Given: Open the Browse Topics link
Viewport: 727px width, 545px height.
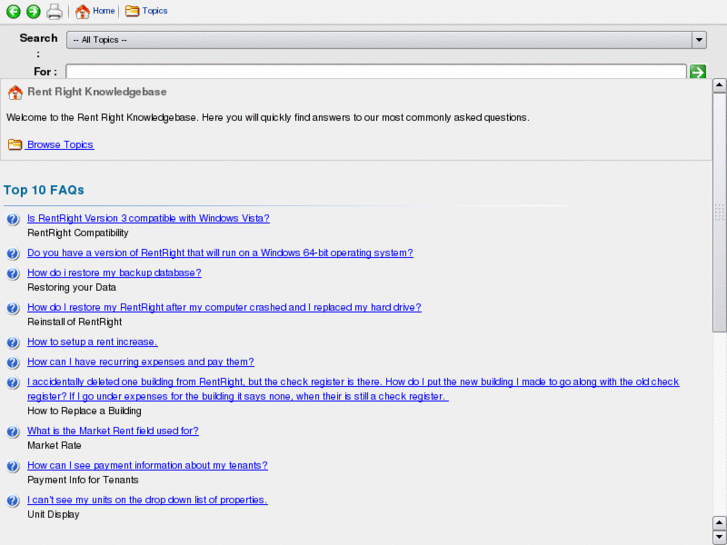Looking at the screenshot, I should point(60,145).
